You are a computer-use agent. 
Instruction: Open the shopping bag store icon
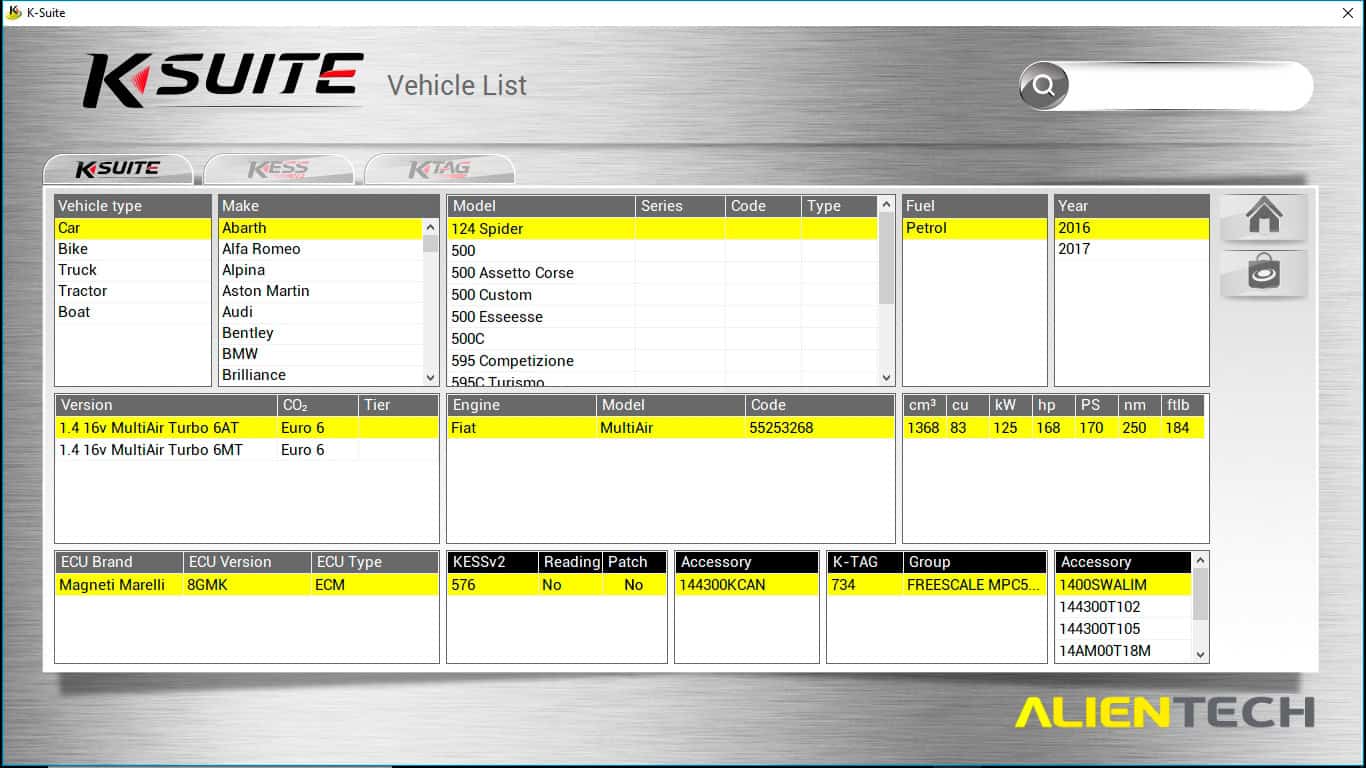point(1263,273)
